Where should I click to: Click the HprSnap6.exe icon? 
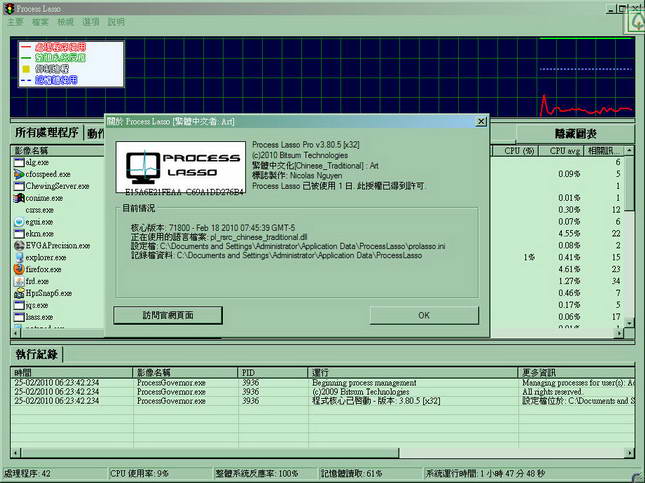[19, 293]
